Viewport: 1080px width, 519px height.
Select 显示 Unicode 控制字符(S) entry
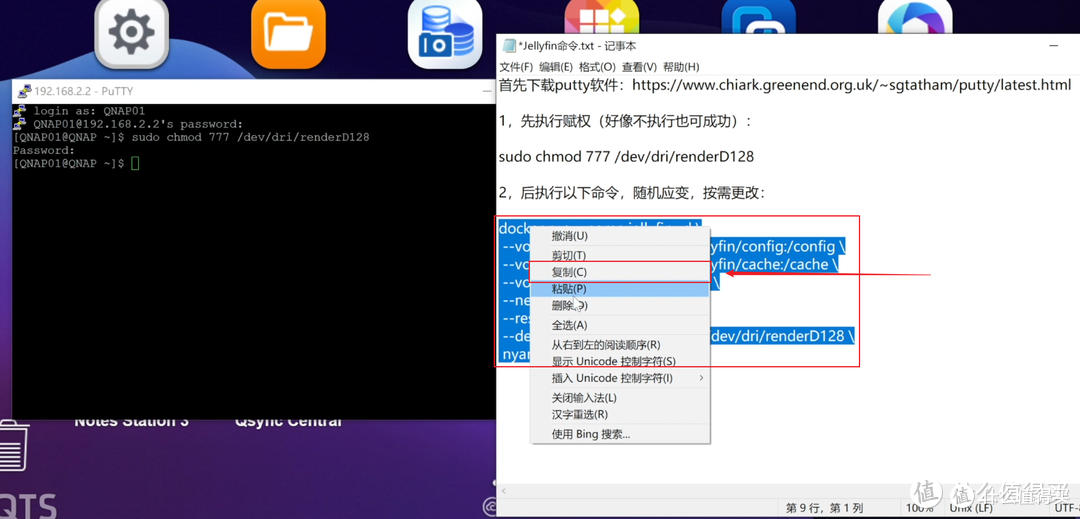click(x=620, y=361)
